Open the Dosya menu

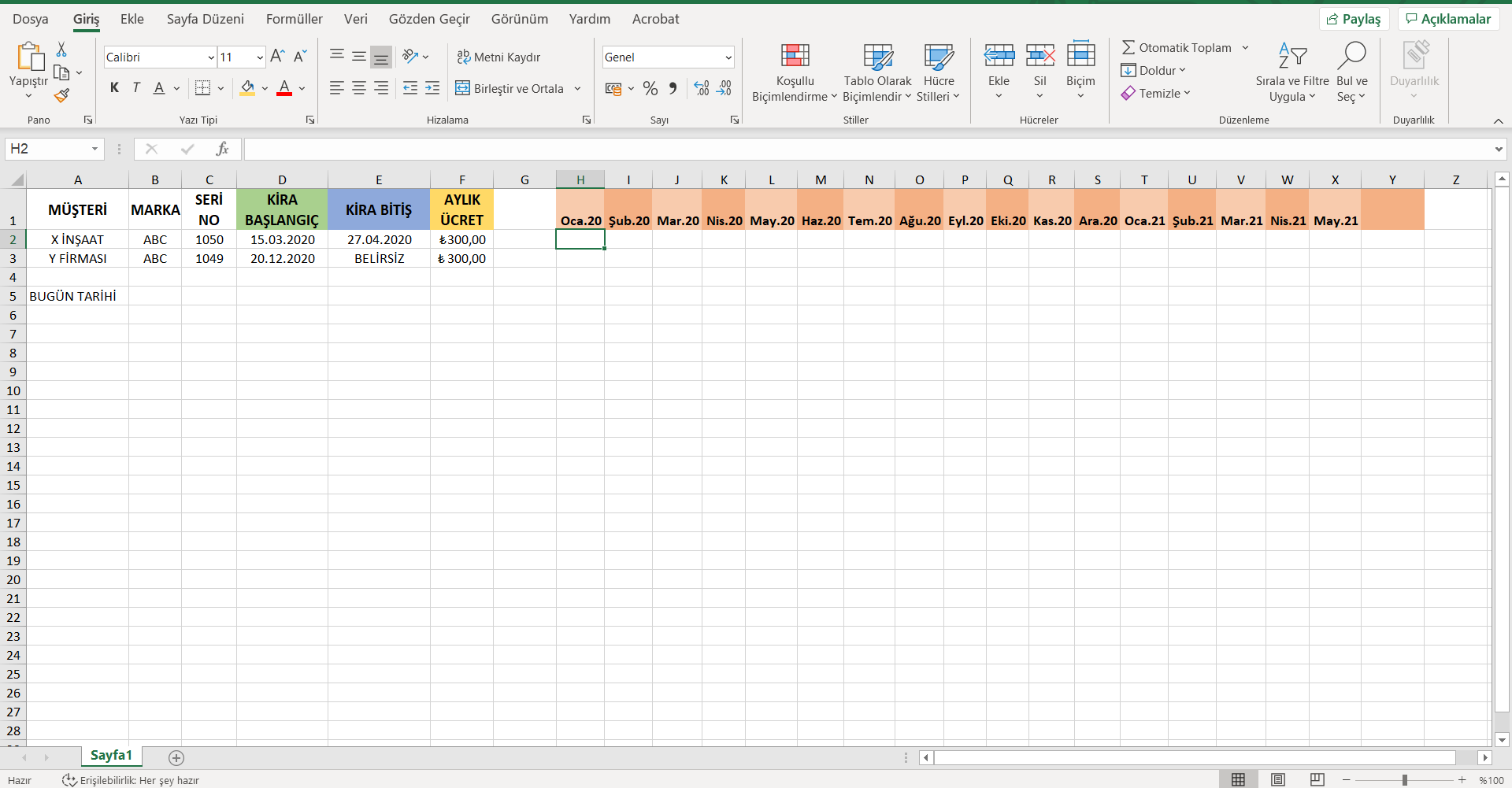[31, 19]
